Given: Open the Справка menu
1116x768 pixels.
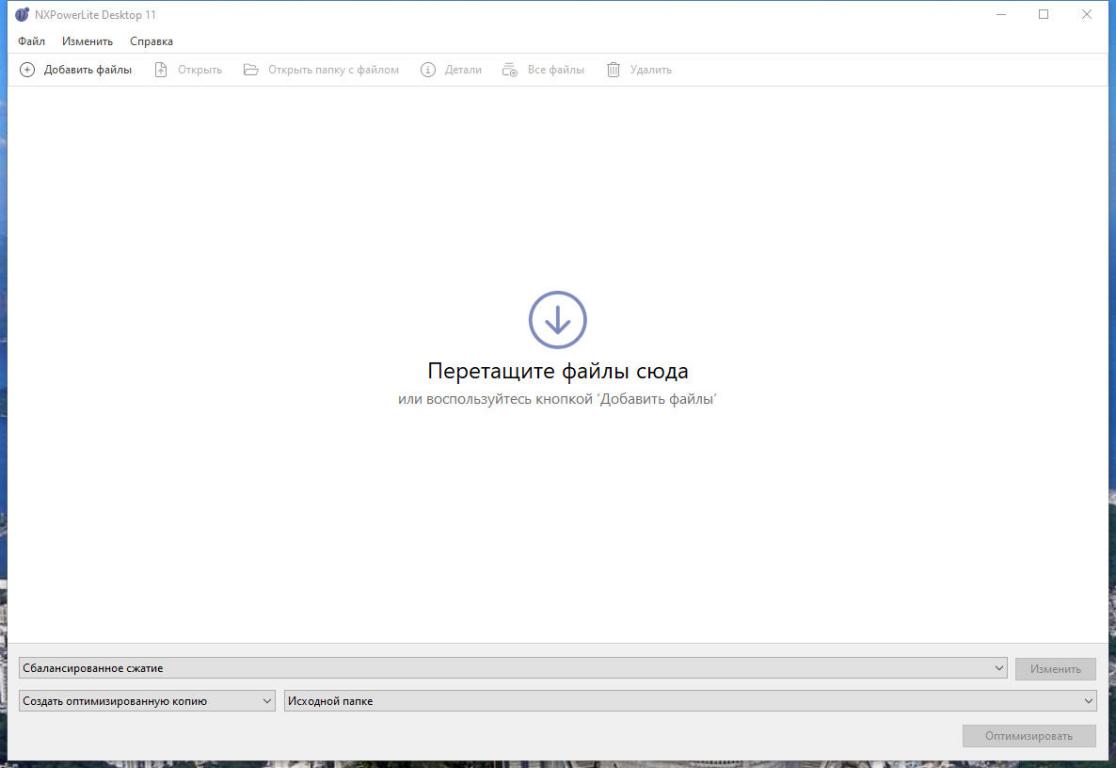Looking at the screenshot, I should [x=151, y=41].
